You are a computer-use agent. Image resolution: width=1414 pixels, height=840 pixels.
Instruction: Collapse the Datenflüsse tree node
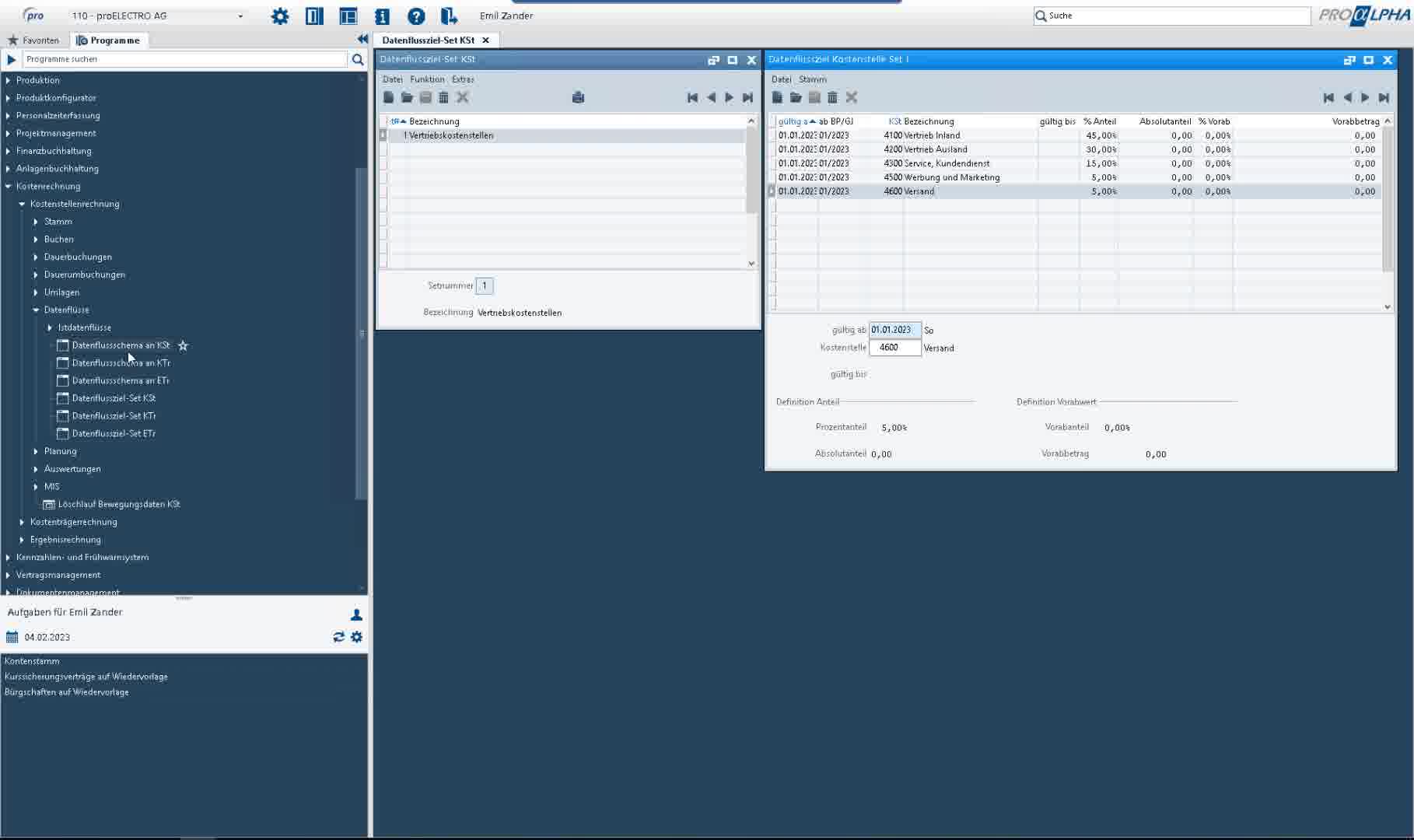click(36, 310)
